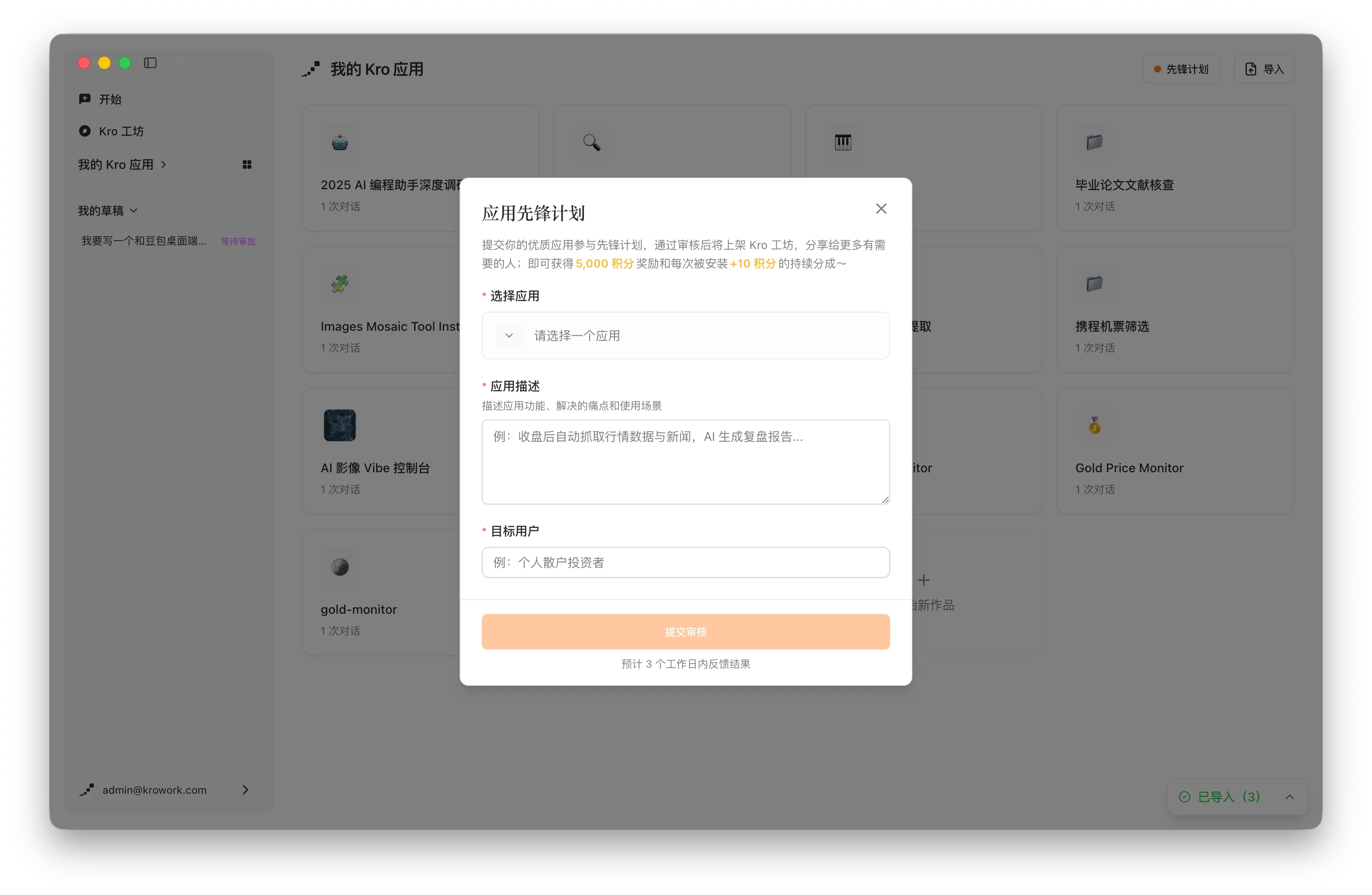Open the Gold Price Monitor app title

coord(1129,468)
